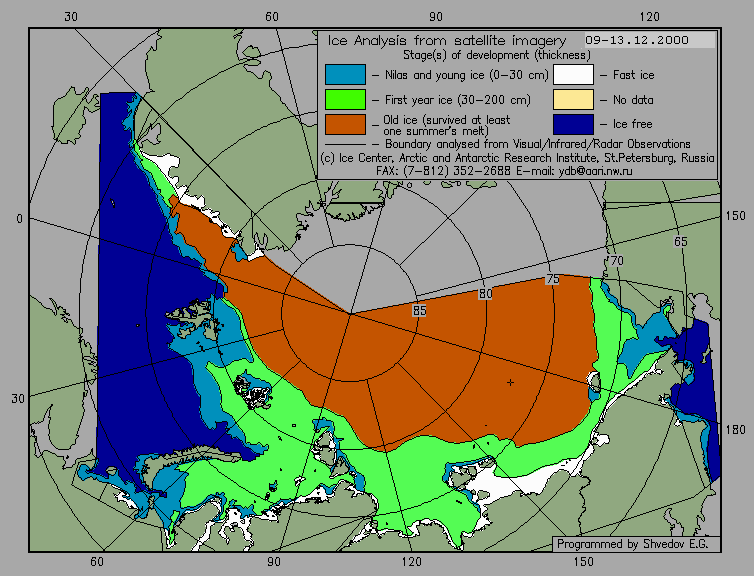Click the small cross marker in the old ice area
The width and height of the screenshot is (754, 576).
point(510,382)
